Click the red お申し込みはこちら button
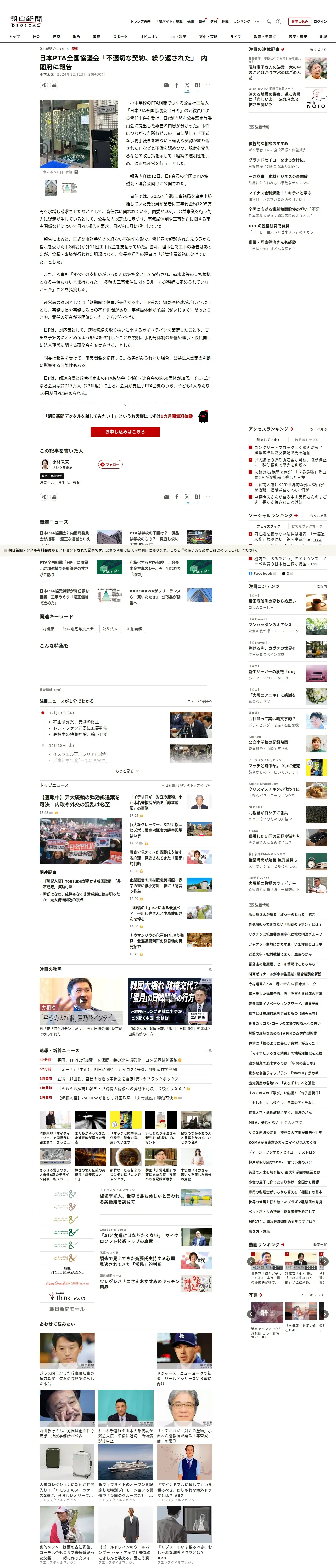The height and width of the screenshot is (1568, 336). point(125,431)
